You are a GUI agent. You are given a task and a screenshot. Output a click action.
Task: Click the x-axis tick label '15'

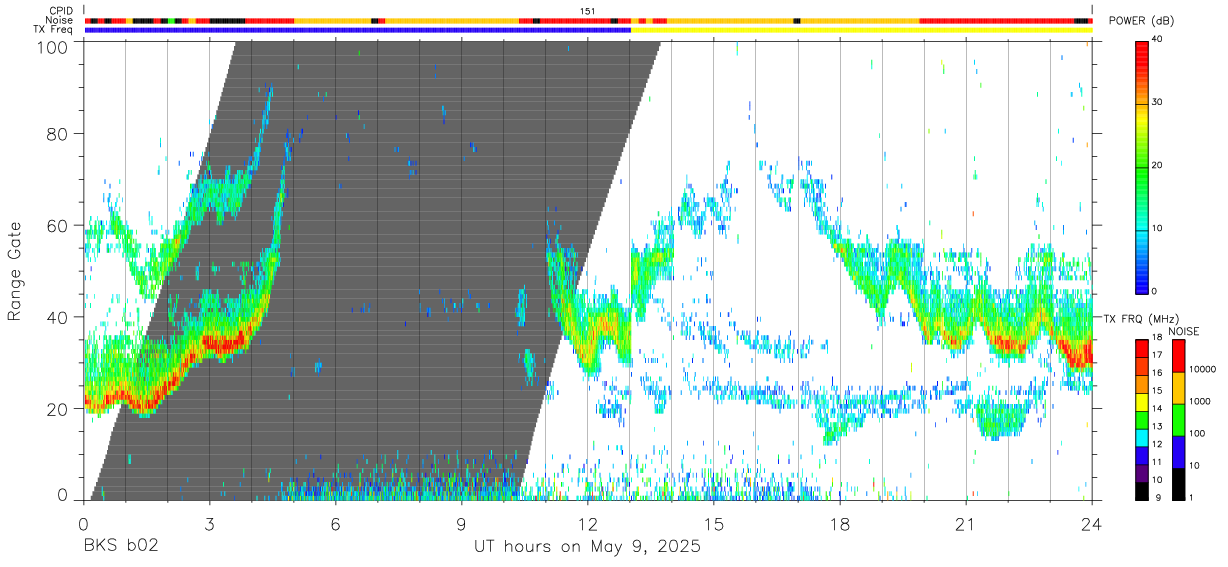[x=713, y=524]
